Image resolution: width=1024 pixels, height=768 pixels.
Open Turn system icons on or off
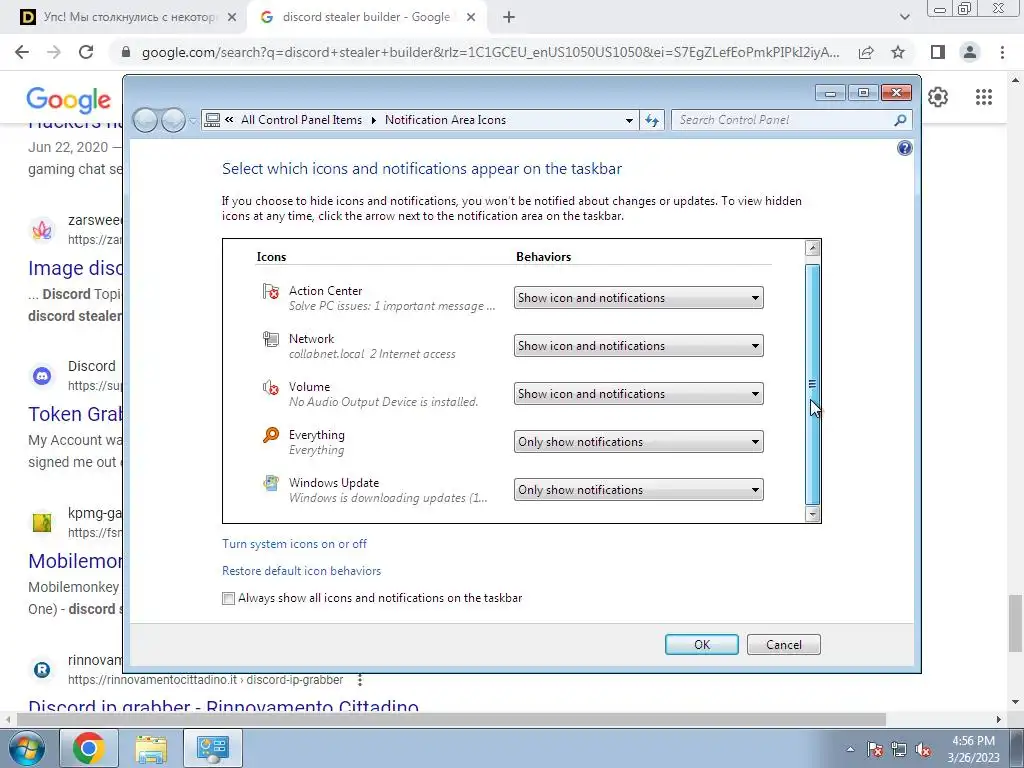click(x=295, y=544)
